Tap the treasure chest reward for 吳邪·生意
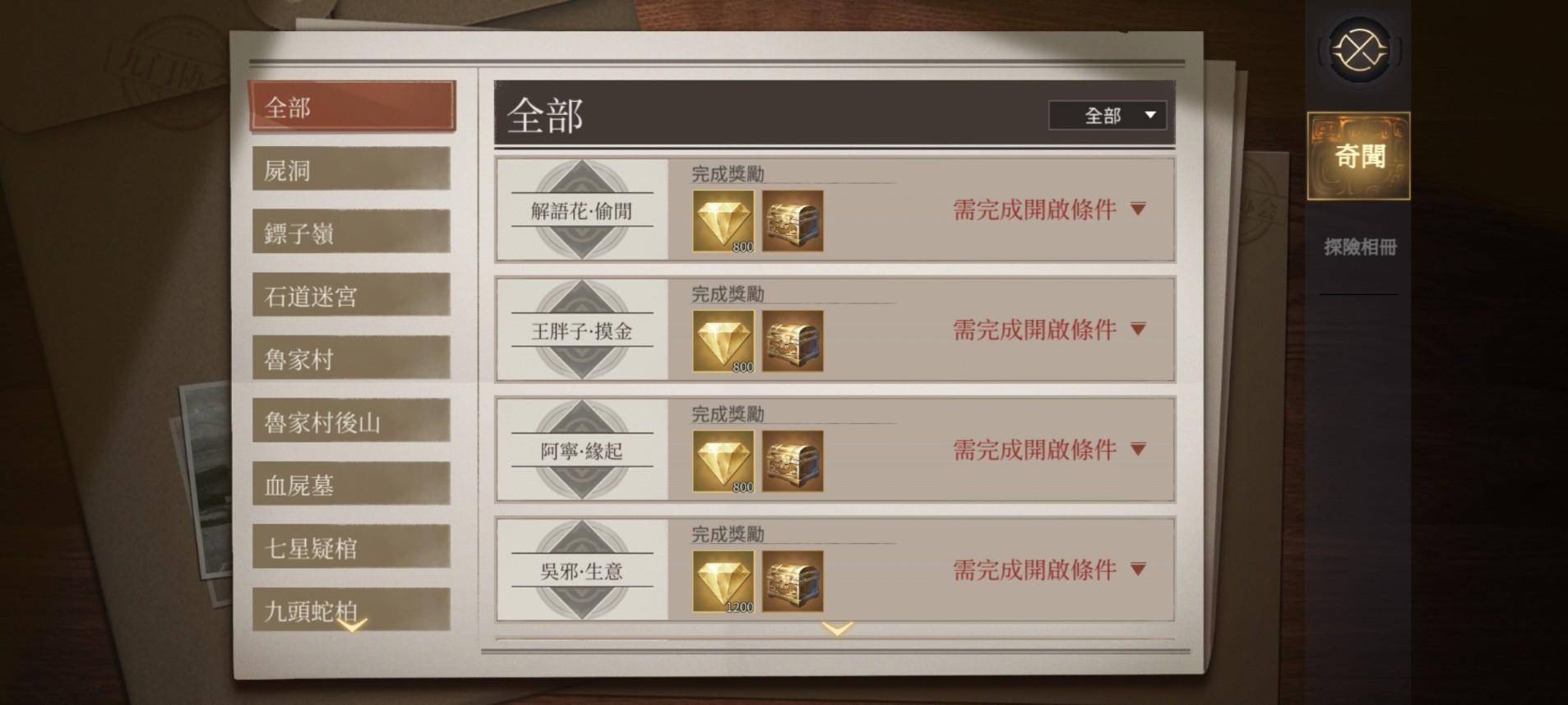This screenshot has width=1568, height=705. [793, 581]
